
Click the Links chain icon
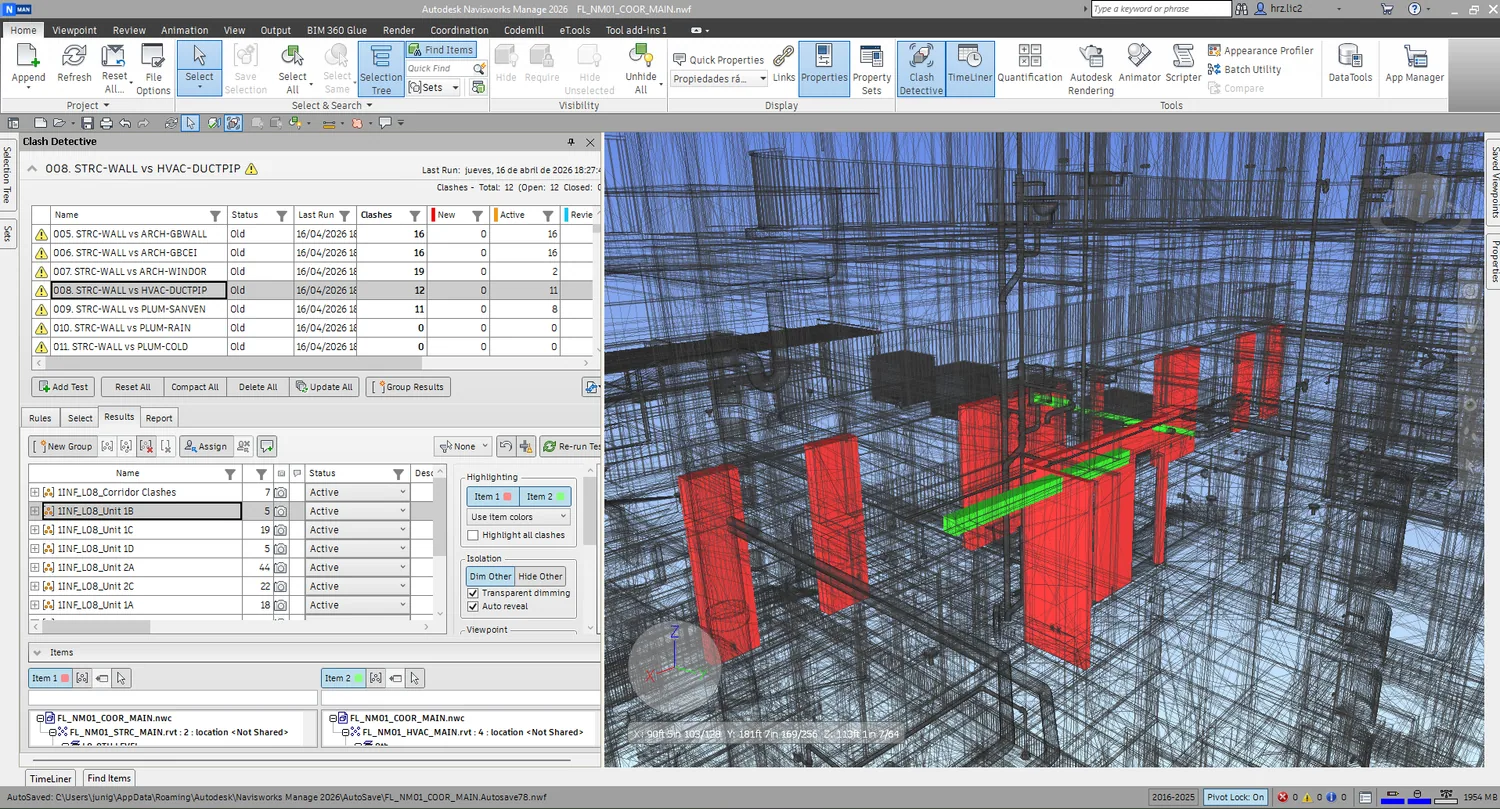[784, 62]
